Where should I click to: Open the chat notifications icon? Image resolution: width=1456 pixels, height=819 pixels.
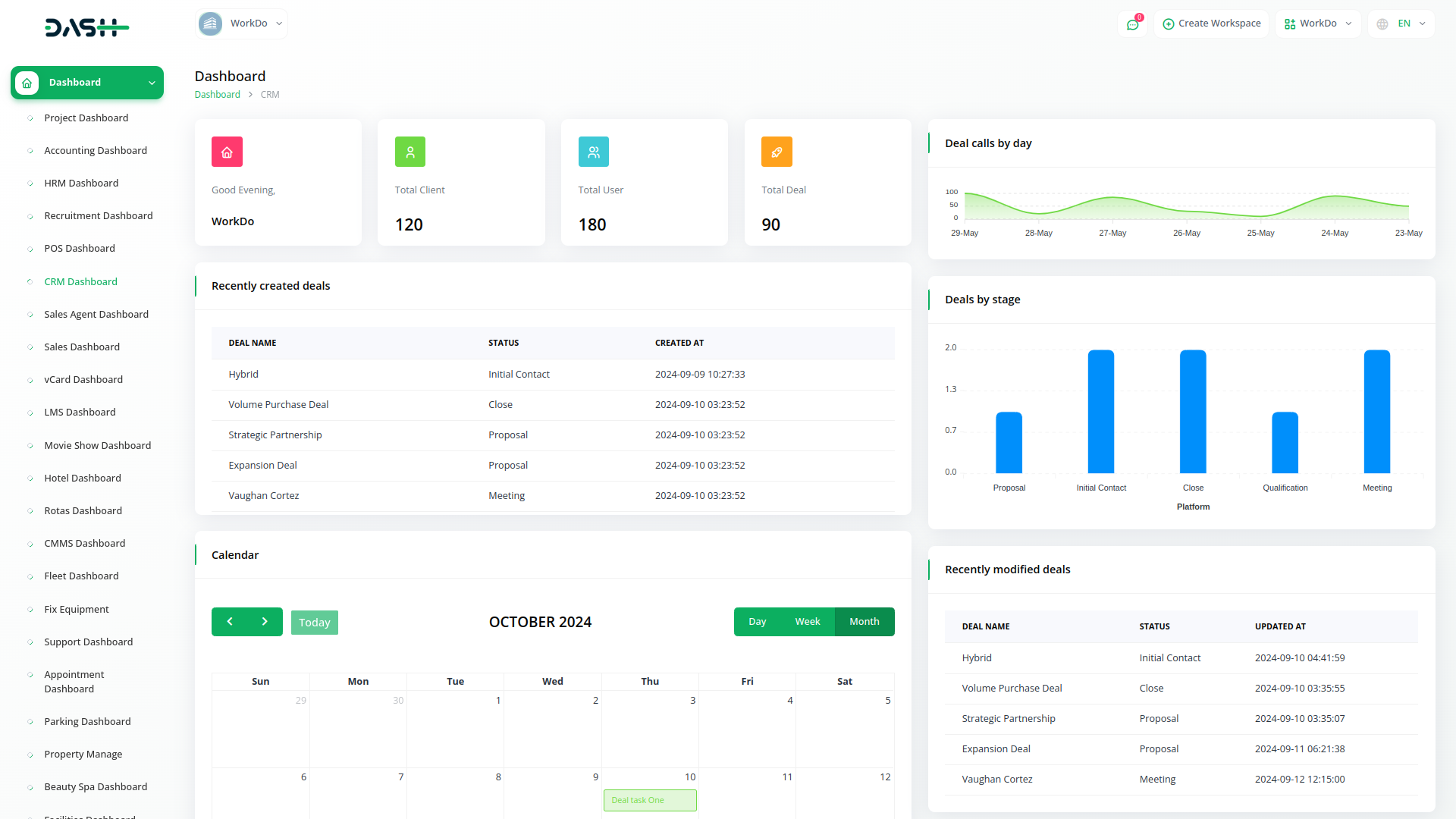(1132, 24)
